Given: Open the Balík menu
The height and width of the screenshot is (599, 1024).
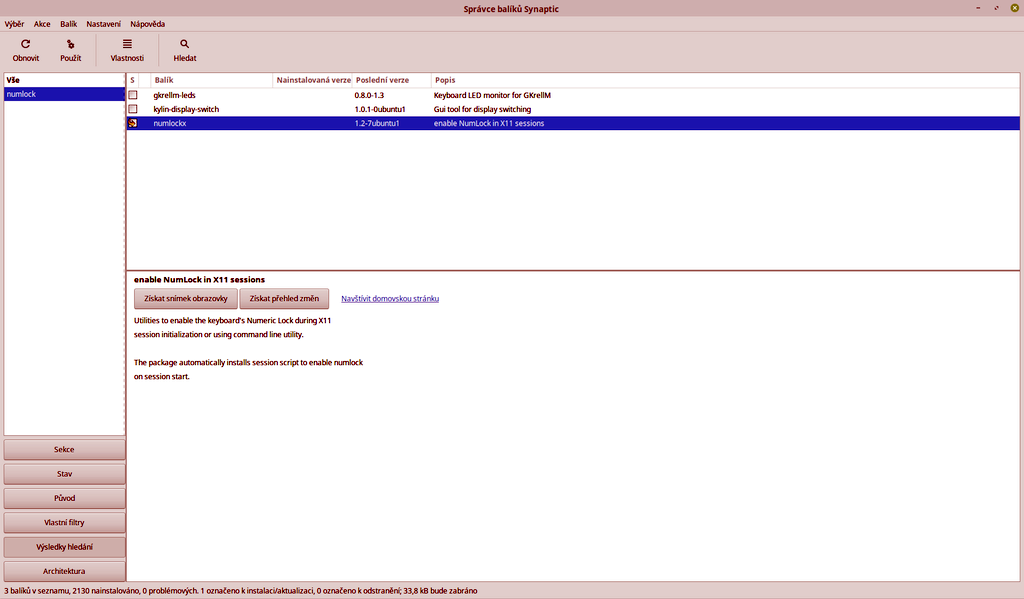Looking at the screenshot, I should coord(68,23).
